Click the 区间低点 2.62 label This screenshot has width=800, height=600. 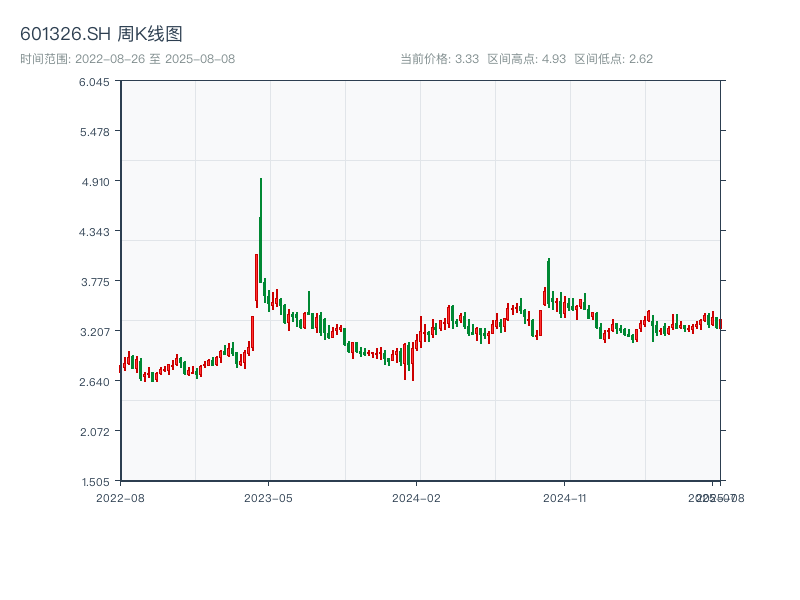click(x=613, y=59)
